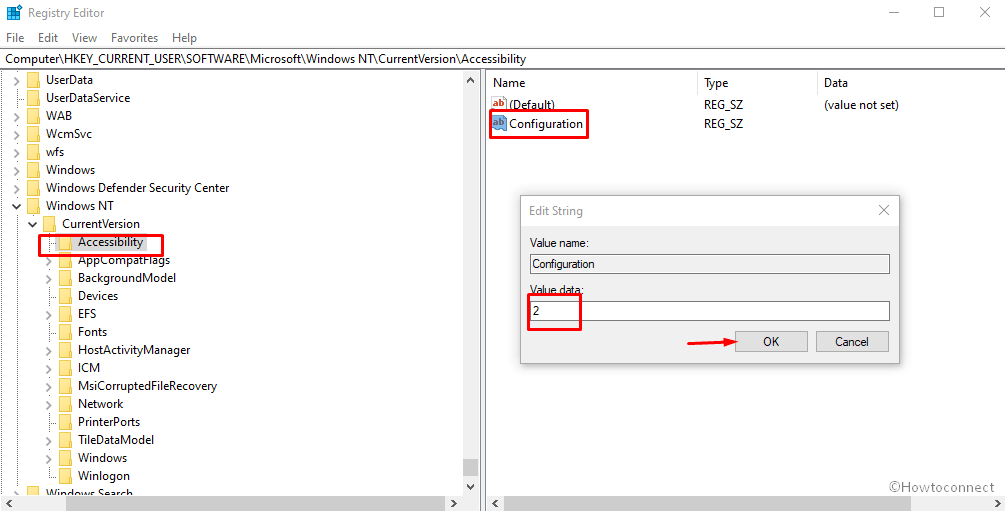This screenshot has height=511, width=1005.
Task: Click the Fonts folder icon
Action: (65, 331)
